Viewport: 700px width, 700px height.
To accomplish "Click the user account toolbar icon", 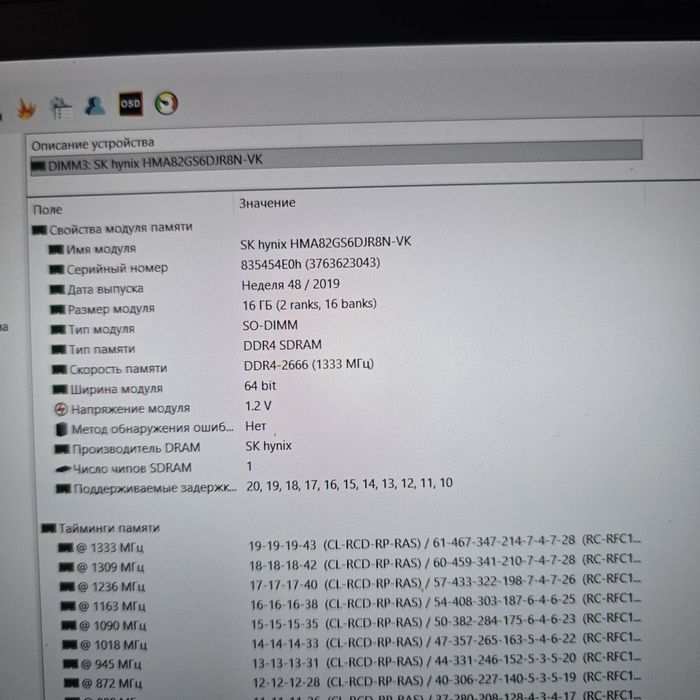I will (95, 106).
